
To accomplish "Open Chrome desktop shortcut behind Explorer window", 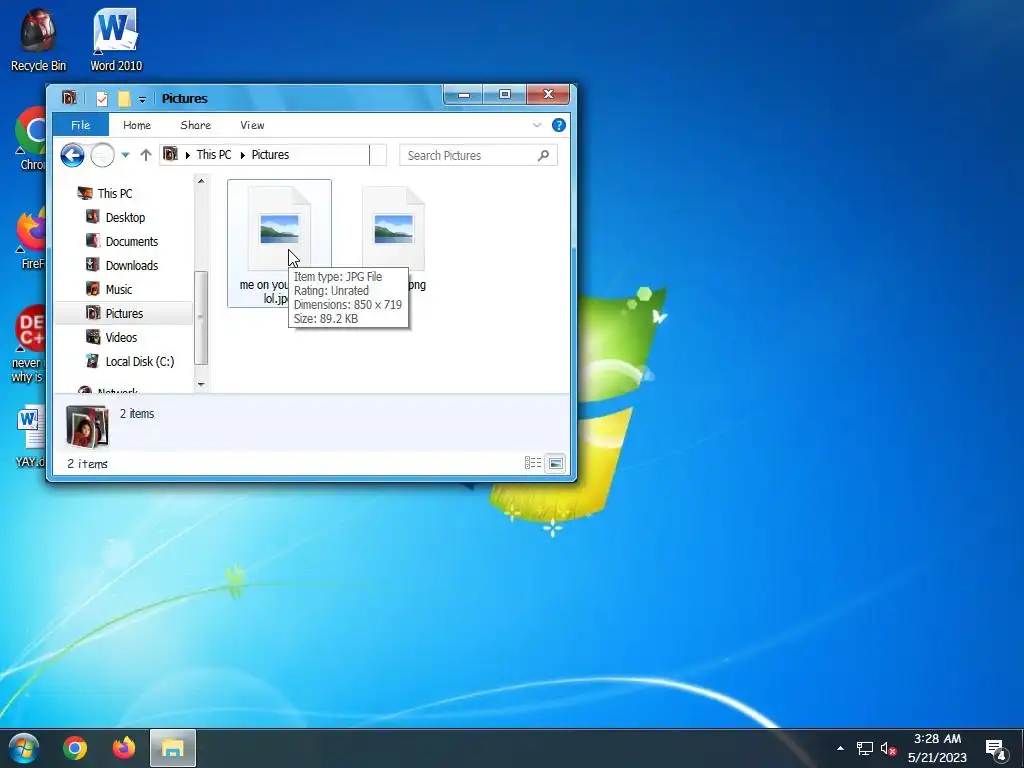I will pos(30,138).
